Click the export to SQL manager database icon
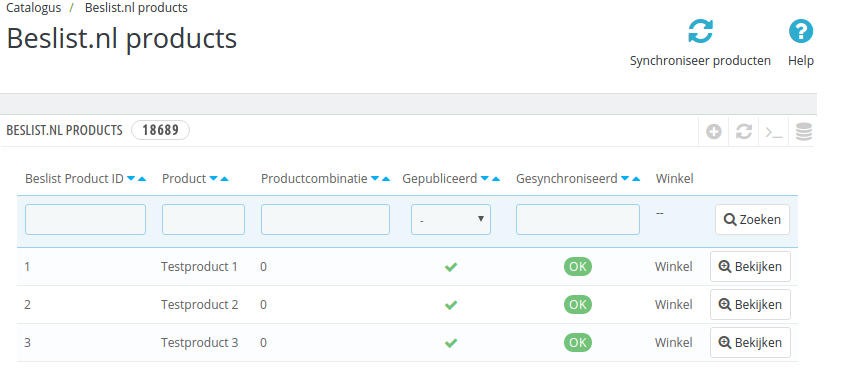The height and width of the screenshot is (382, 855). tap(804, 131)
